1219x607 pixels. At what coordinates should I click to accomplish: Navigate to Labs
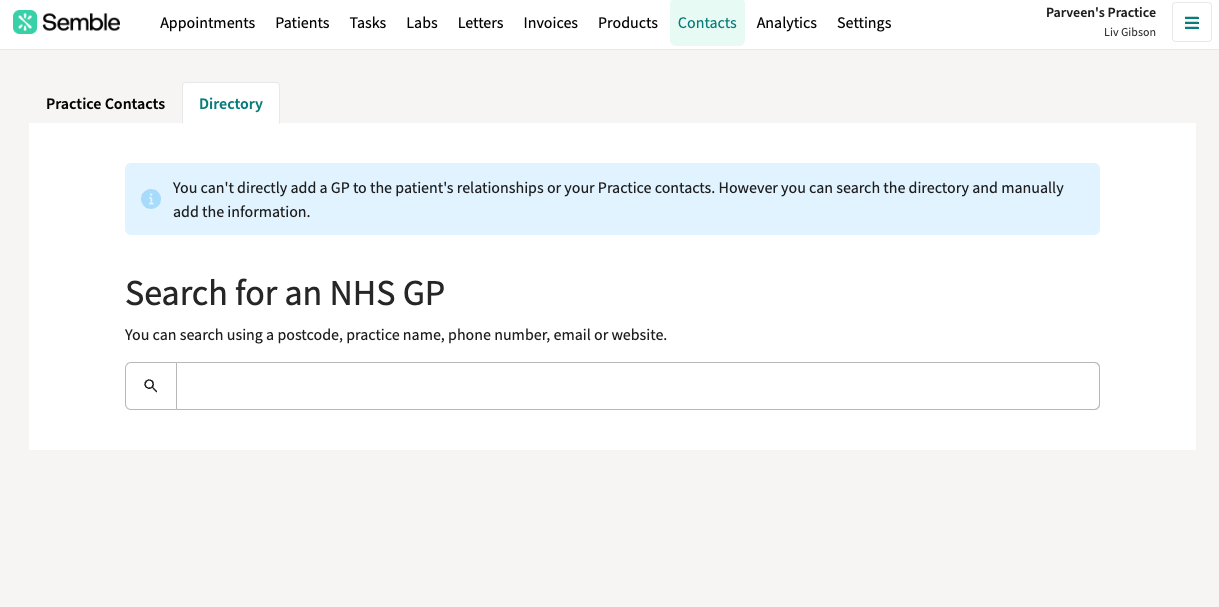click(422, 23)
